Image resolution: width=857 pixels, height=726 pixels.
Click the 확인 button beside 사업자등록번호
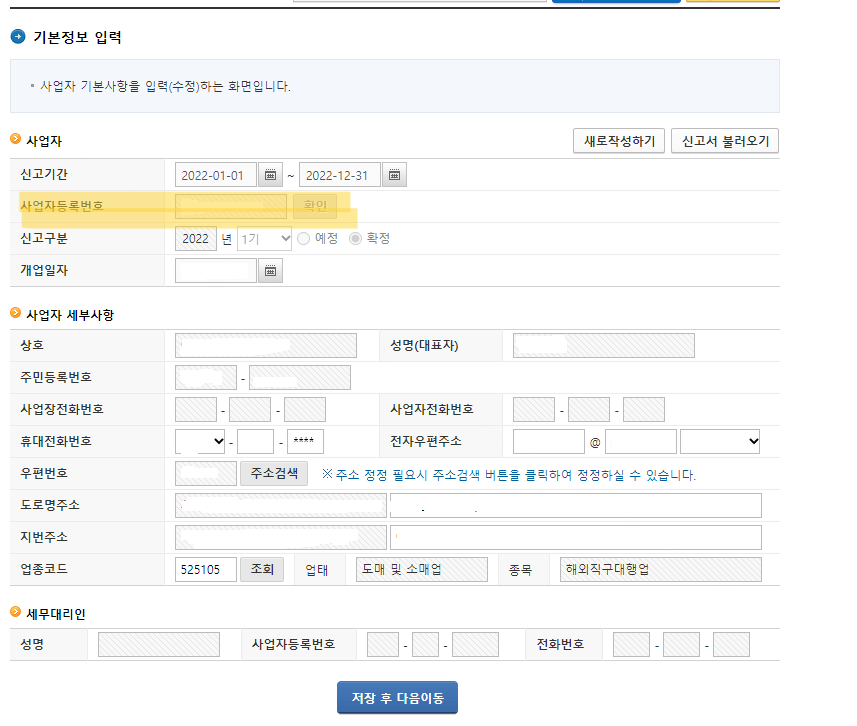pos(315,206)
